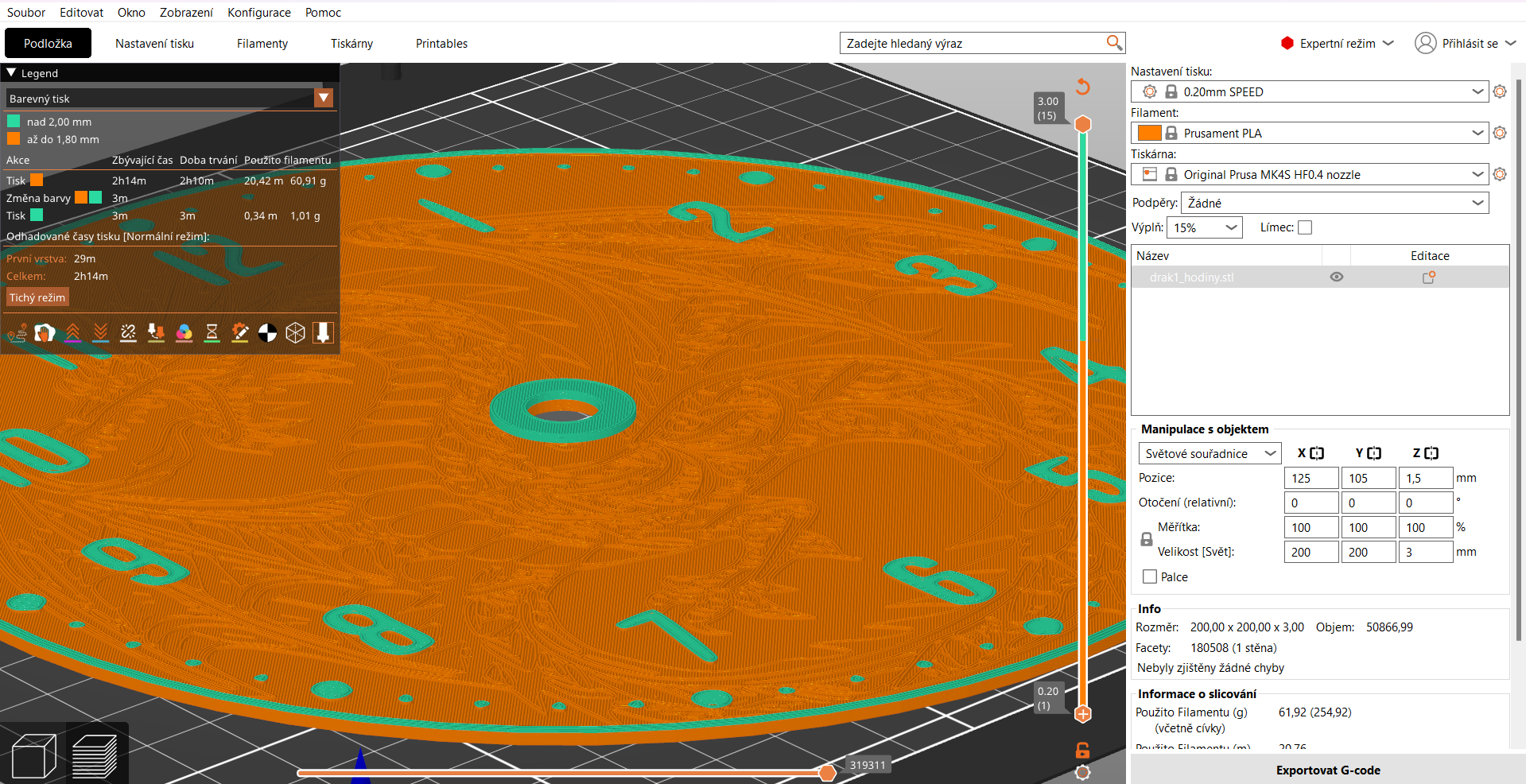
Task: Check the Palce inches checkbox
Action: click(x=1150, y=576)
